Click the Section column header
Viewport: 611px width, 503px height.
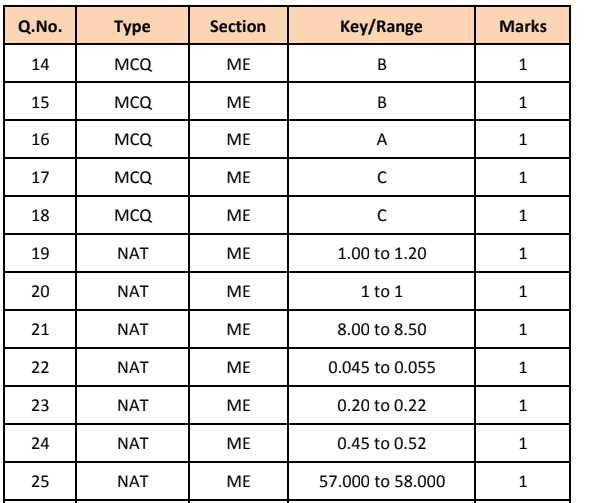[238, 26]
